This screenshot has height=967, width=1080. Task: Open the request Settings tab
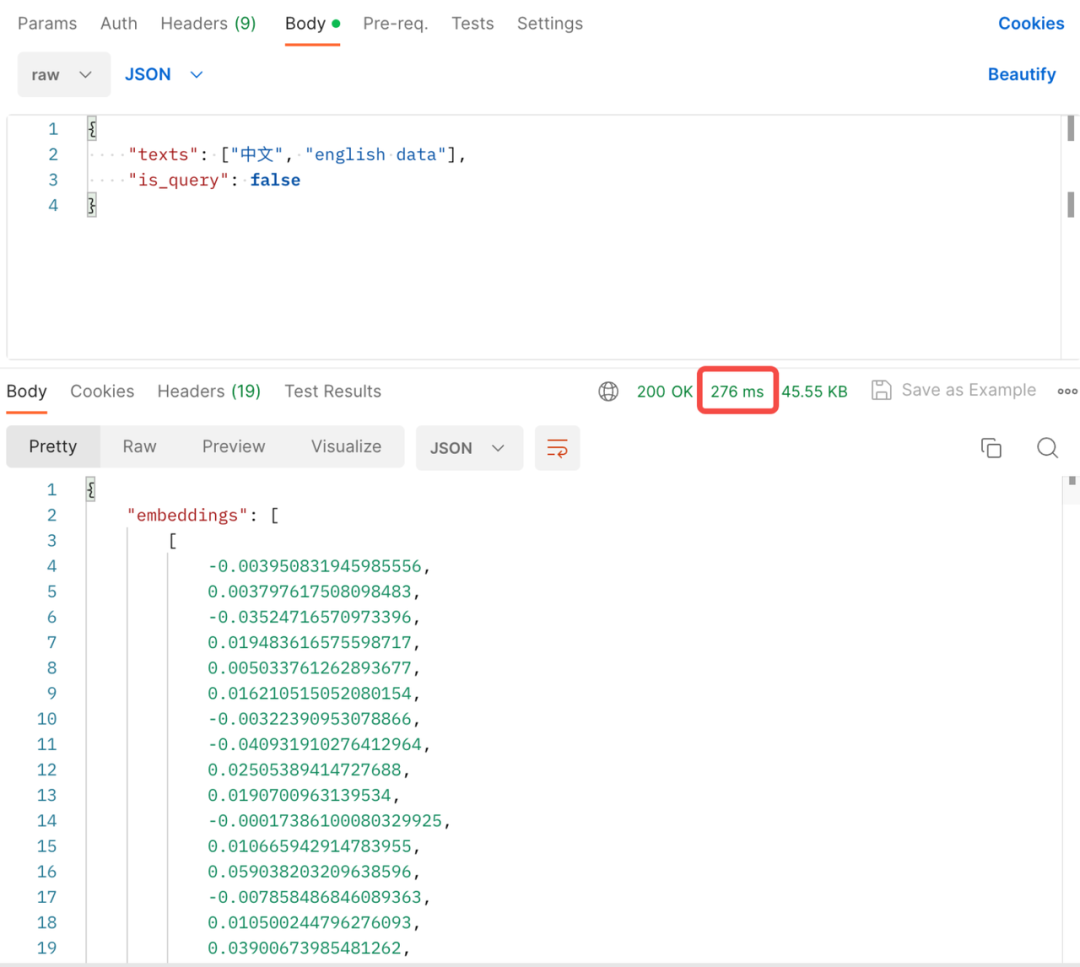pos(550,23)
